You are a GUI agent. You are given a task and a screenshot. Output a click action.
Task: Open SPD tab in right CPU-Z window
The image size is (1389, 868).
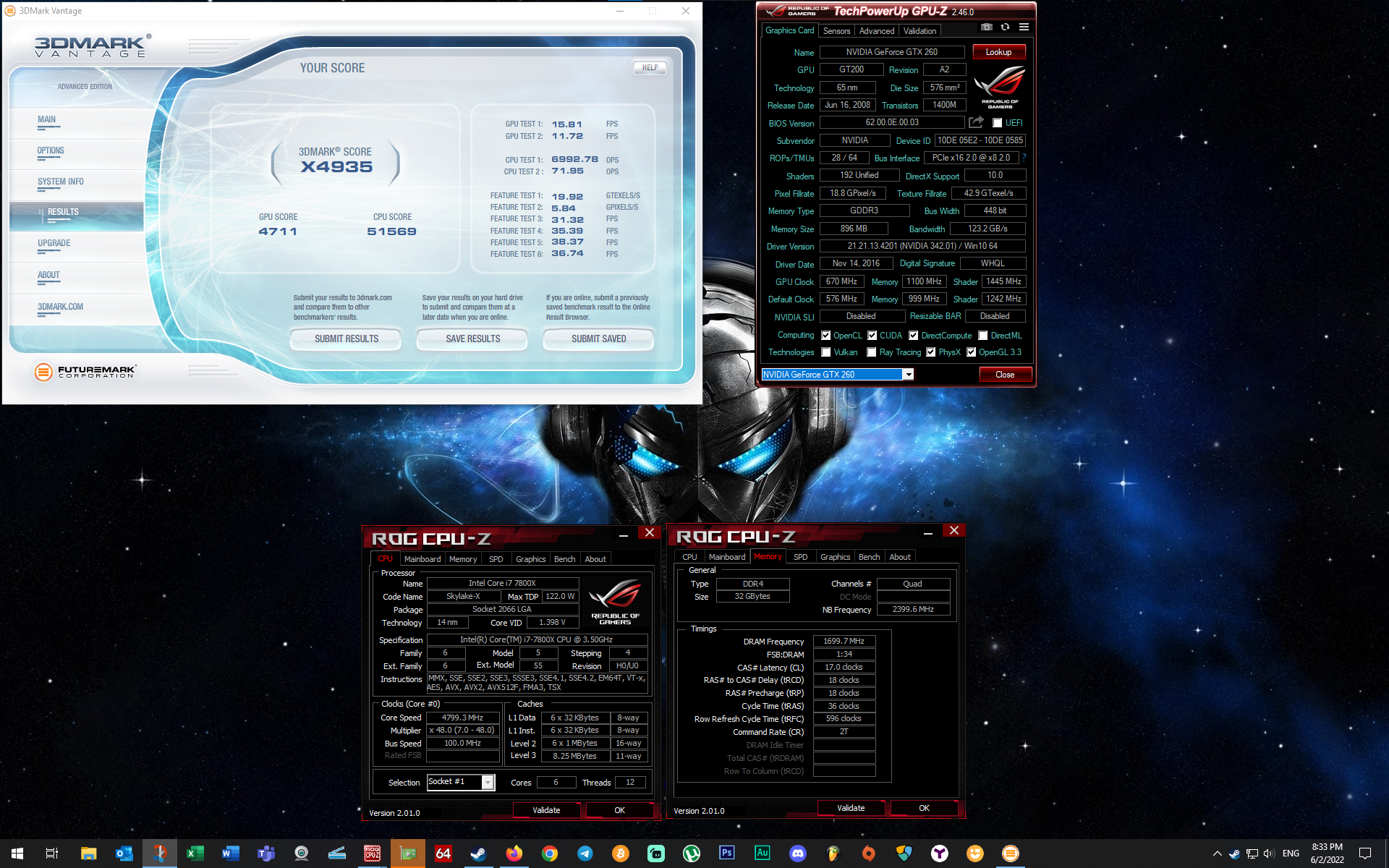(x=800, y=557)
